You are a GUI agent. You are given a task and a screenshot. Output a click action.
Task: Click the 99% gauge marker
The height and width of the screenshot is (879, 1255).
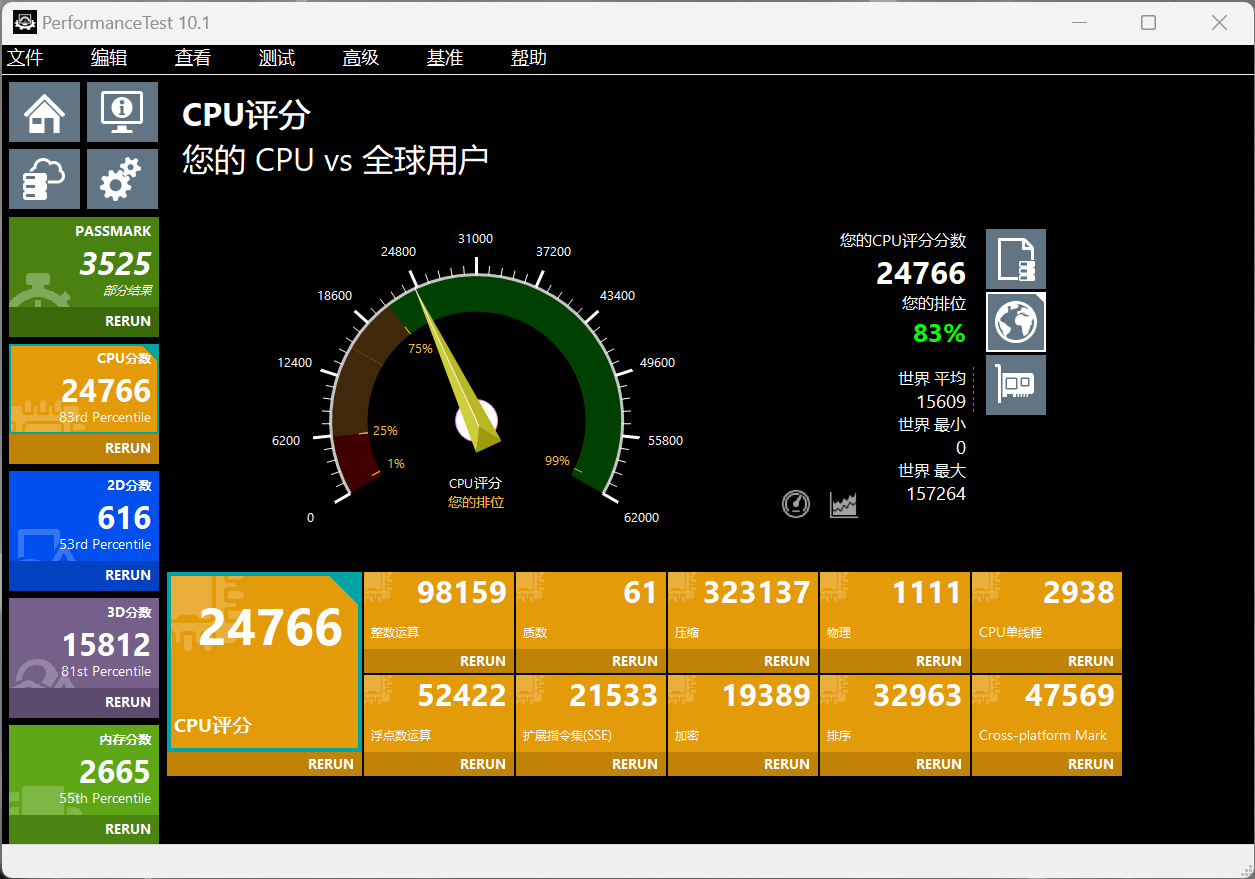coord(557,461)
